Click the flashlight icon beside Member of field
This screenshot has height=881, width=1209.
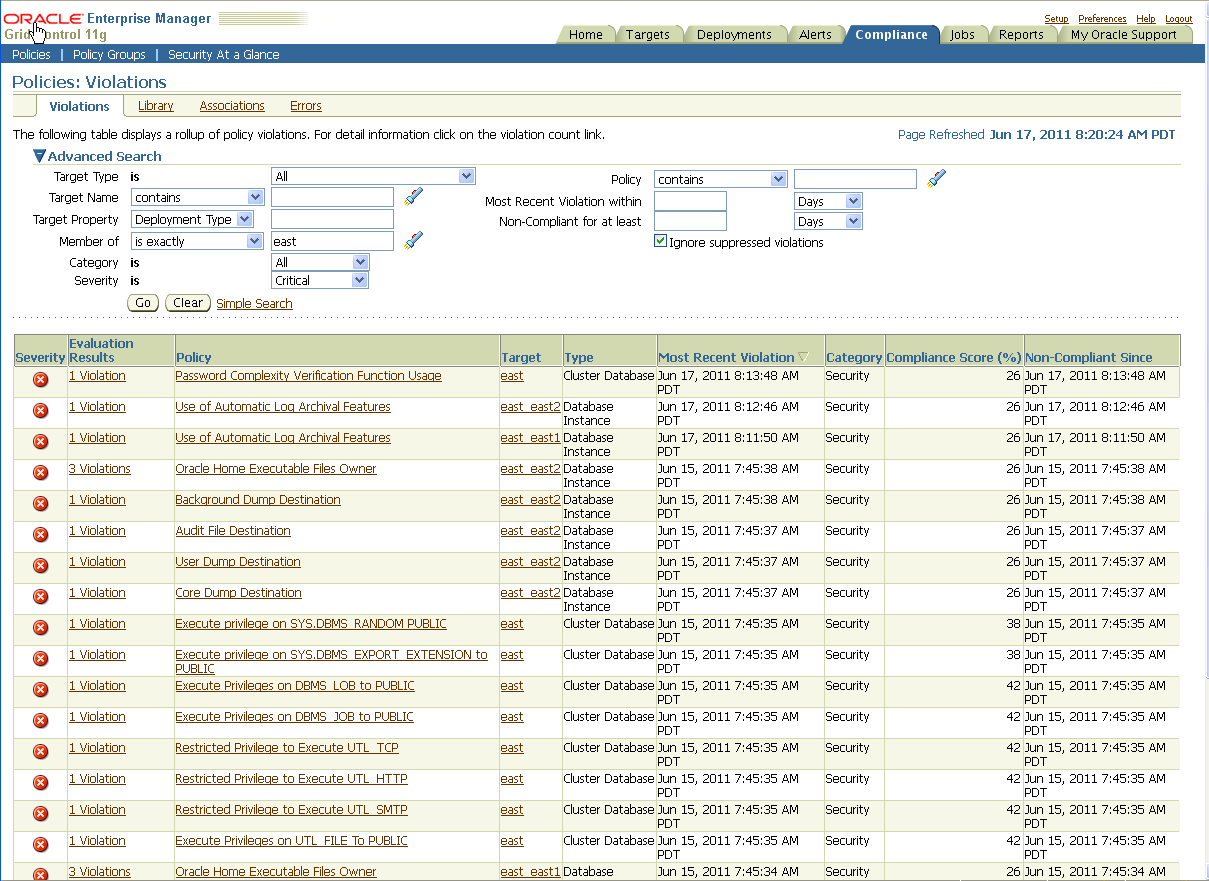click(x=414, y=240)
